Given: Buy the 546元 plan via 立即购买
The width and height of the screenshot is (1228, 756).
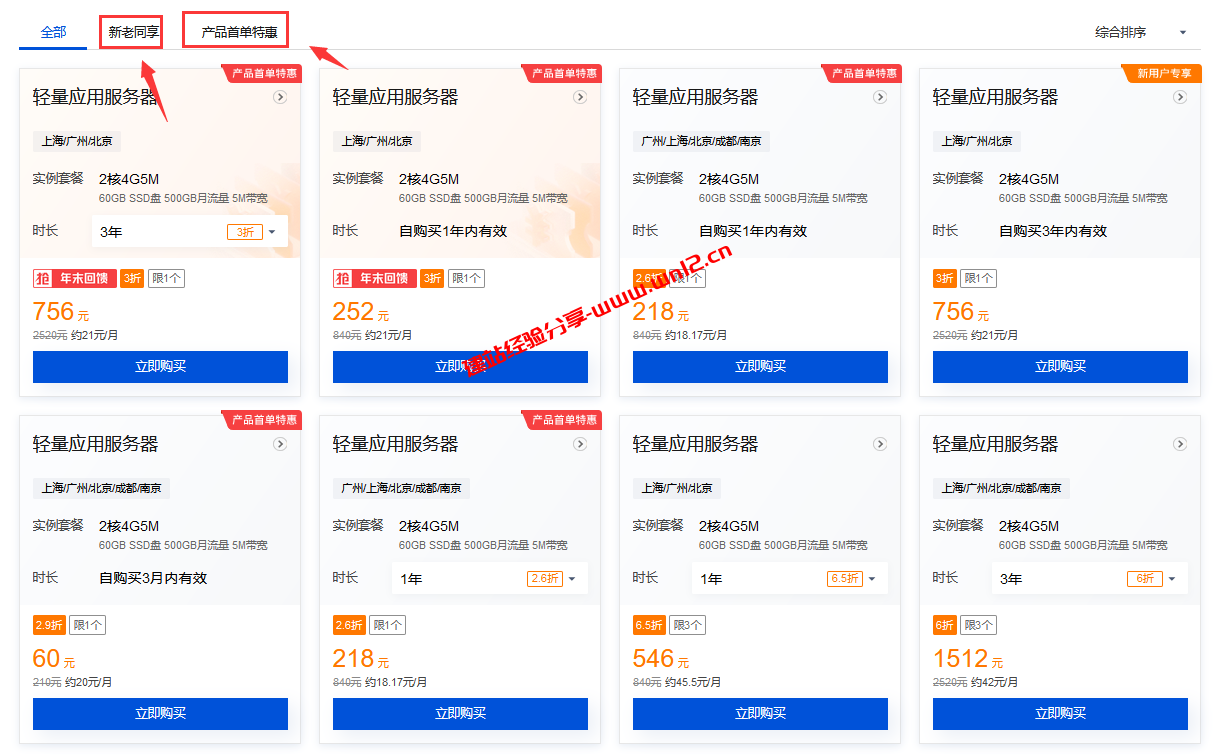Looking at the screenshot, I should click(x=760, y=714).
